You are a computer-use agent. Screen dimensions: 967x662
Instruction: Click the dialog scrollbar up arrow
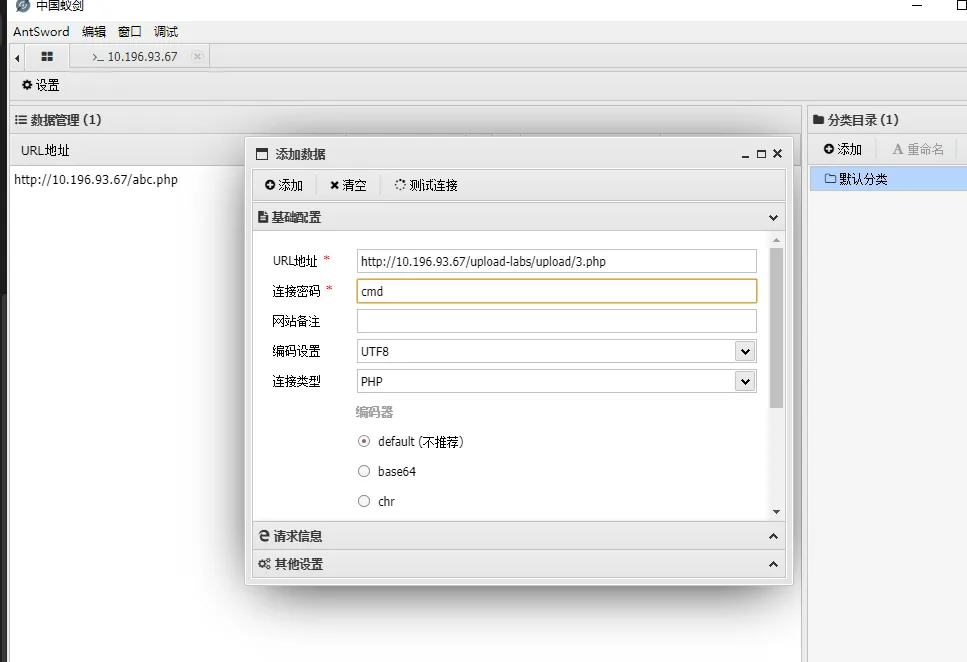pos(776,240)
